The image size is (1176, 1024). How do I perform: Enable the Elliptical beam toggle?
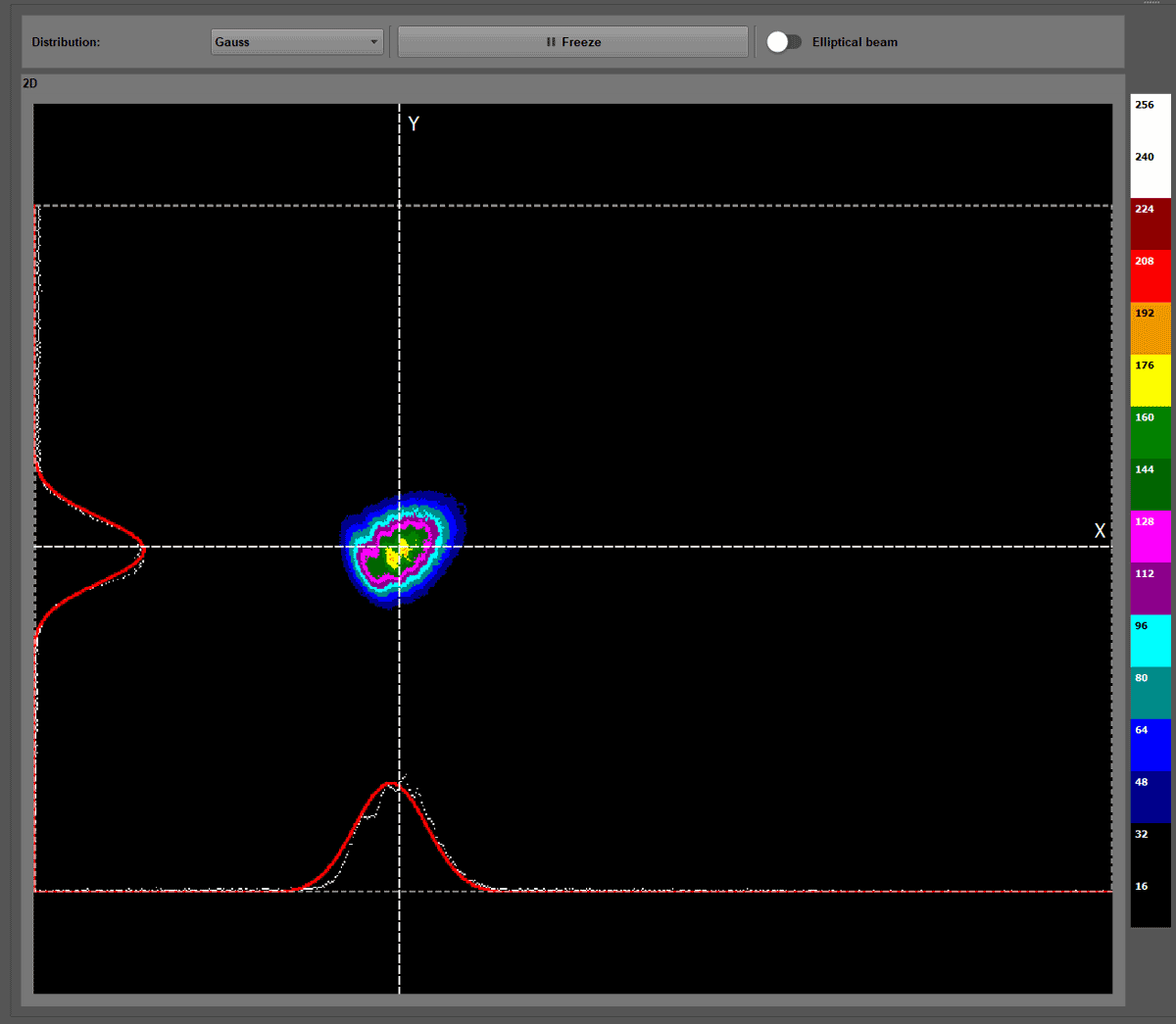click(x=784, y=41)
